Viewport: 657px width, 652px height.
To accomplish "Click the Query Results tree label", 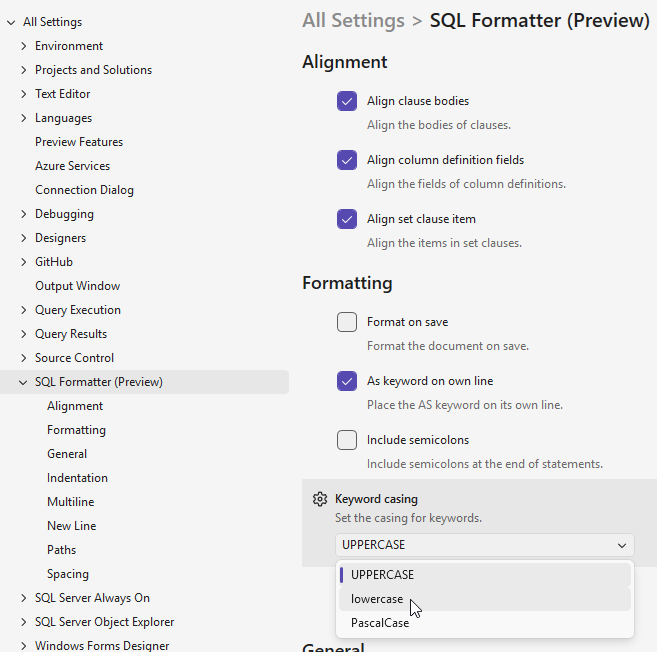I will (71, 334).
